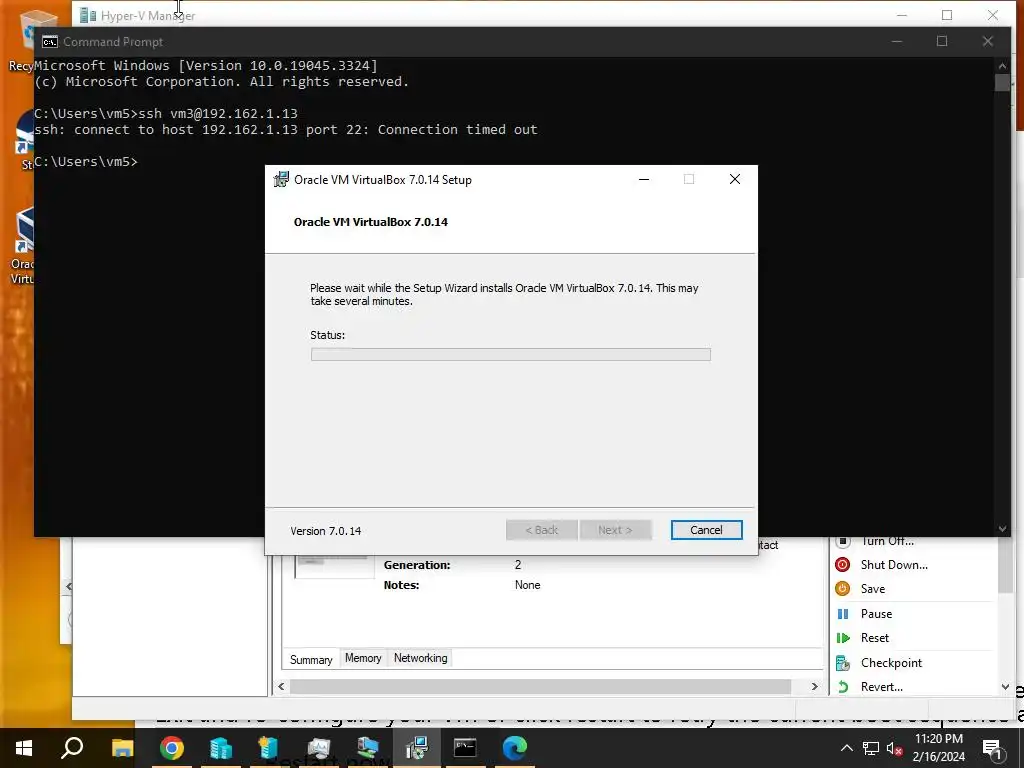
Task: Open Hyper-V Manager taskbar icon
Action: [221, 748]
